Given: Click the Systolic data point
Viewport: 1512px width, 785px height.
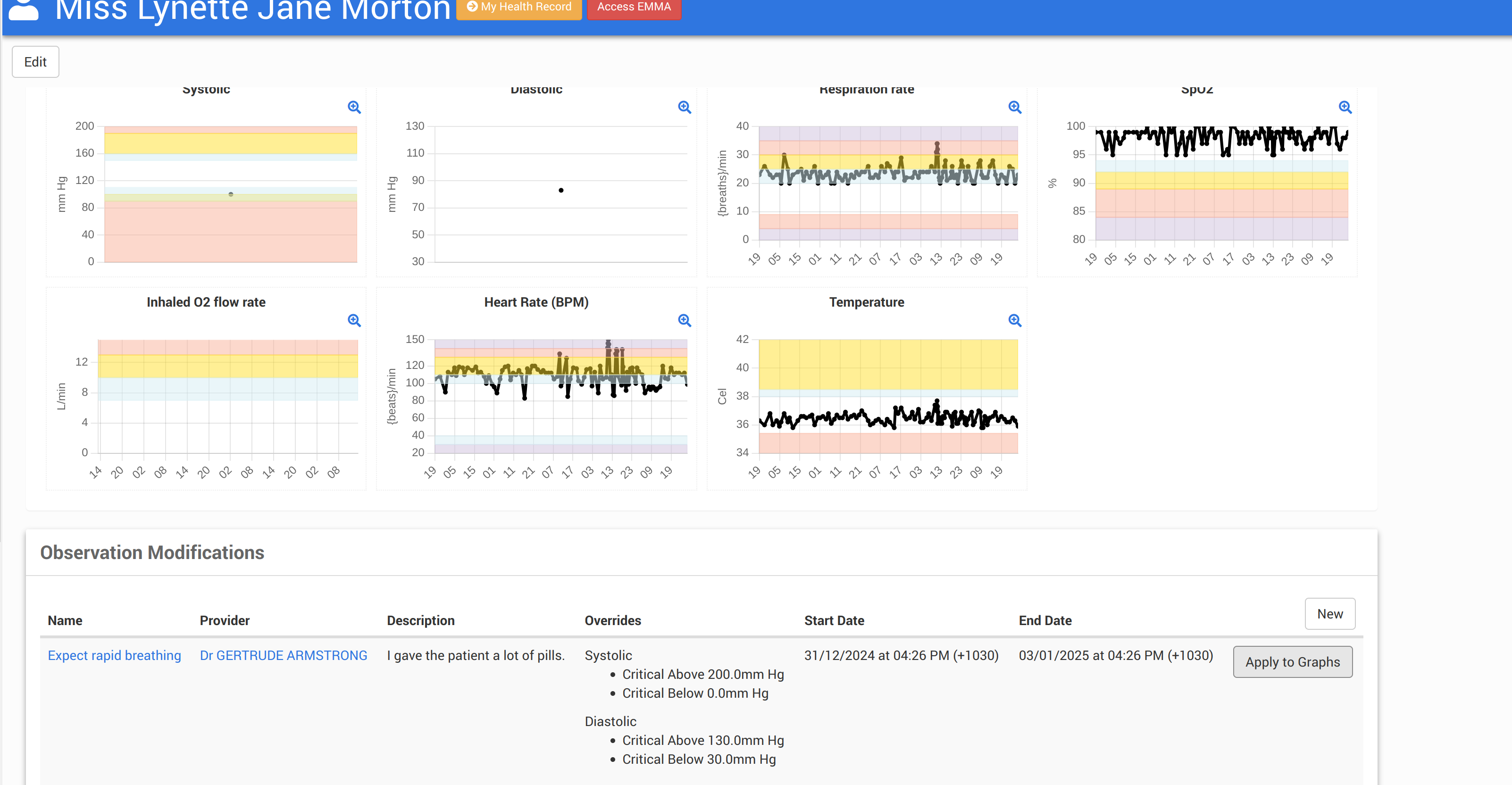Looking at the screenshot, I should coord(231,194).
